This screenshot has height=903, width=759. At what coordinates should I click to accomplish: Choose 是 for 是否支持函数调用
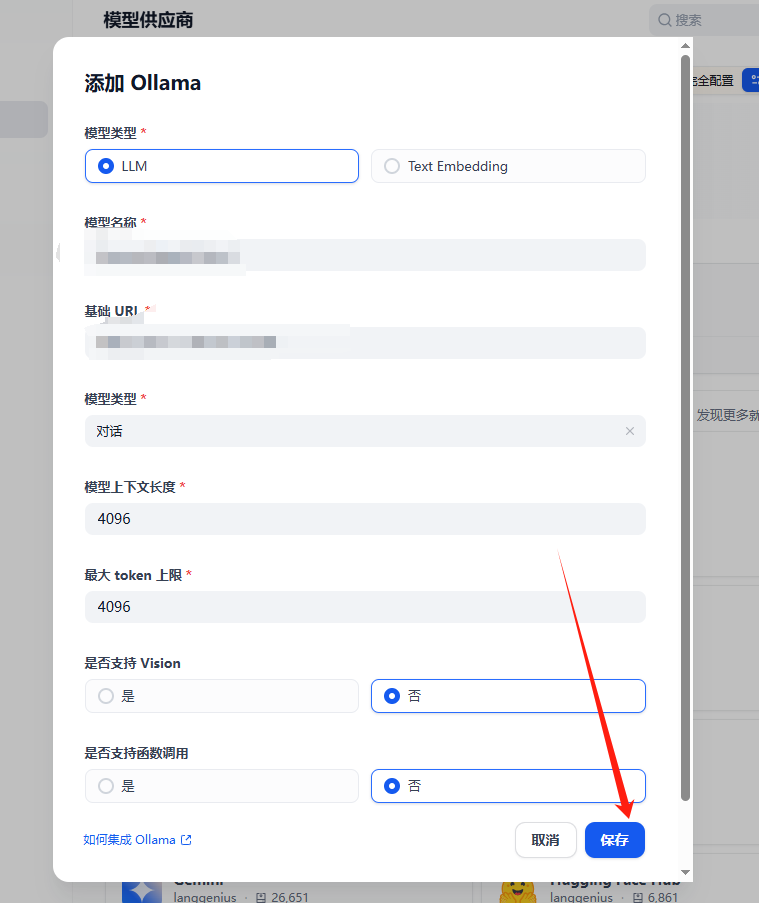[x=222, y=786]
